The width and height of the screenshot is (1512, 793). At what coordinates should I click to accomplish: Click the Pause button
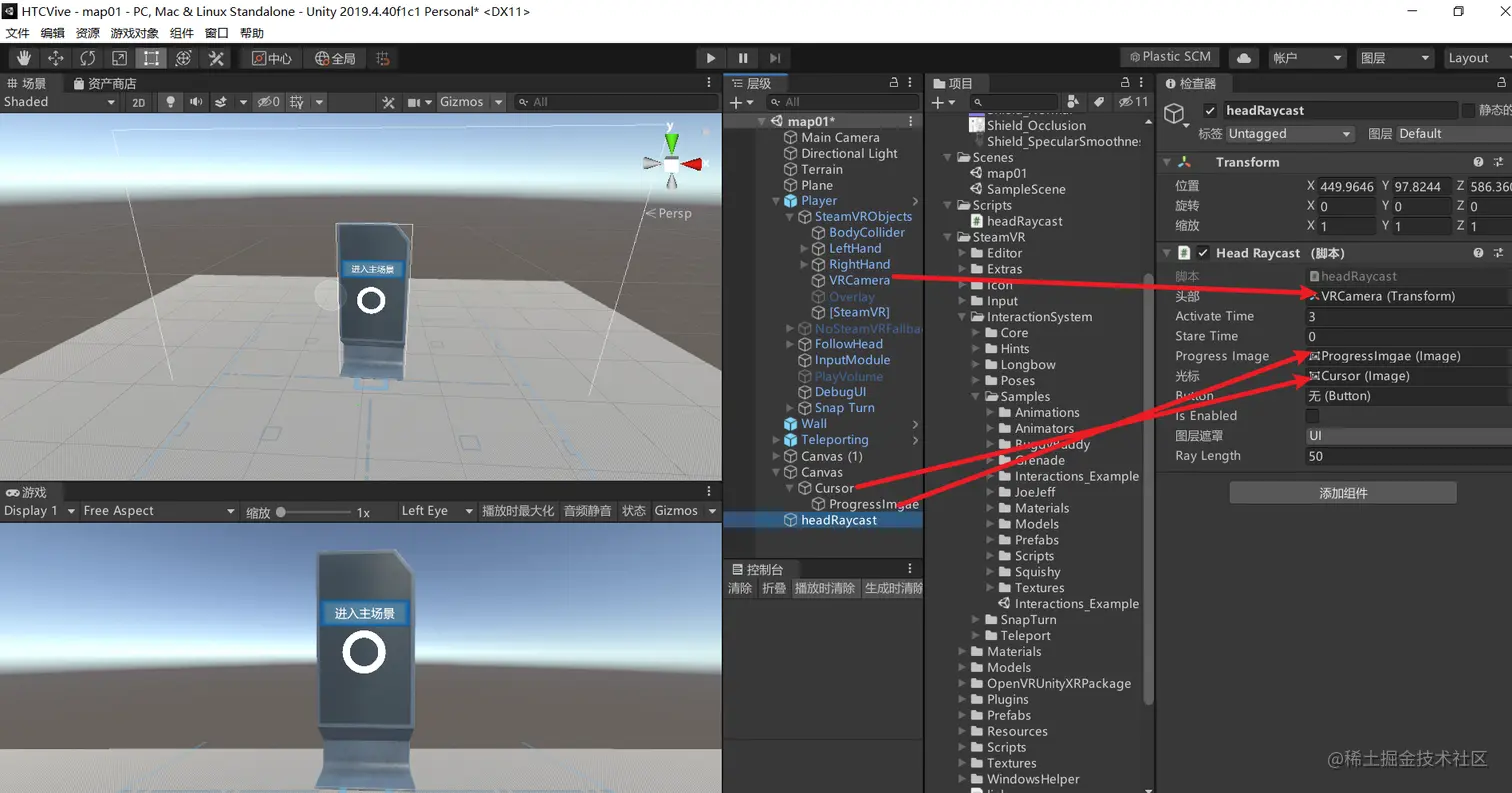(x=743, y=58)
